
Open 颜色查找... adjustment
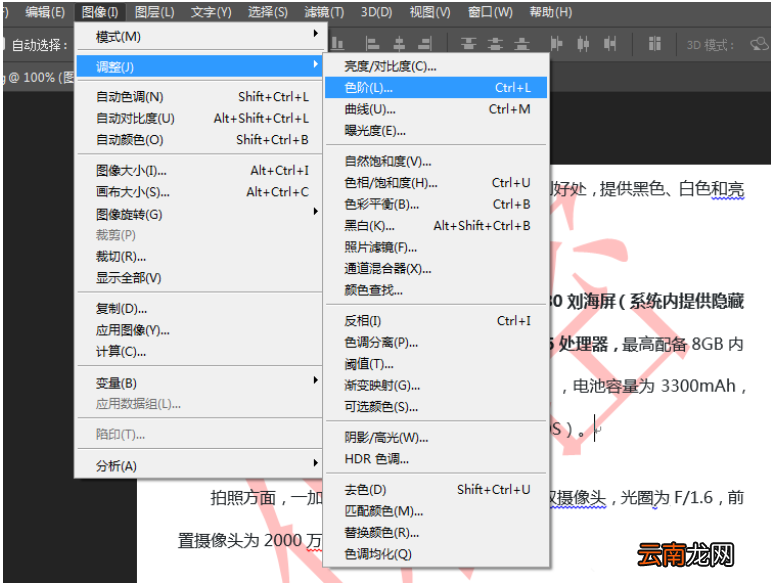tap(436, 290)
